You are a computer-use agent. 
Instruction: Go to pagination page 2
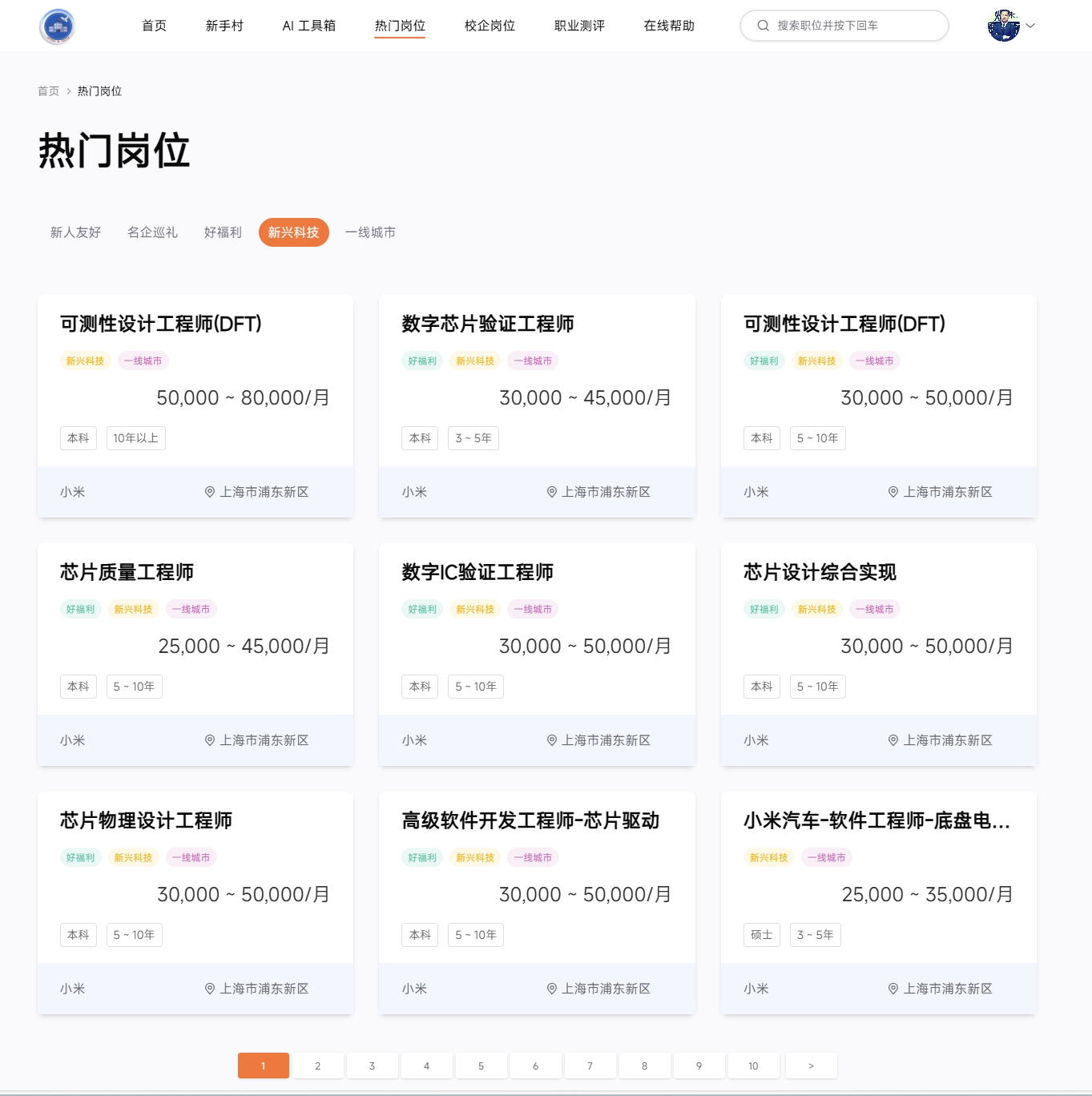coord(318,1066)
